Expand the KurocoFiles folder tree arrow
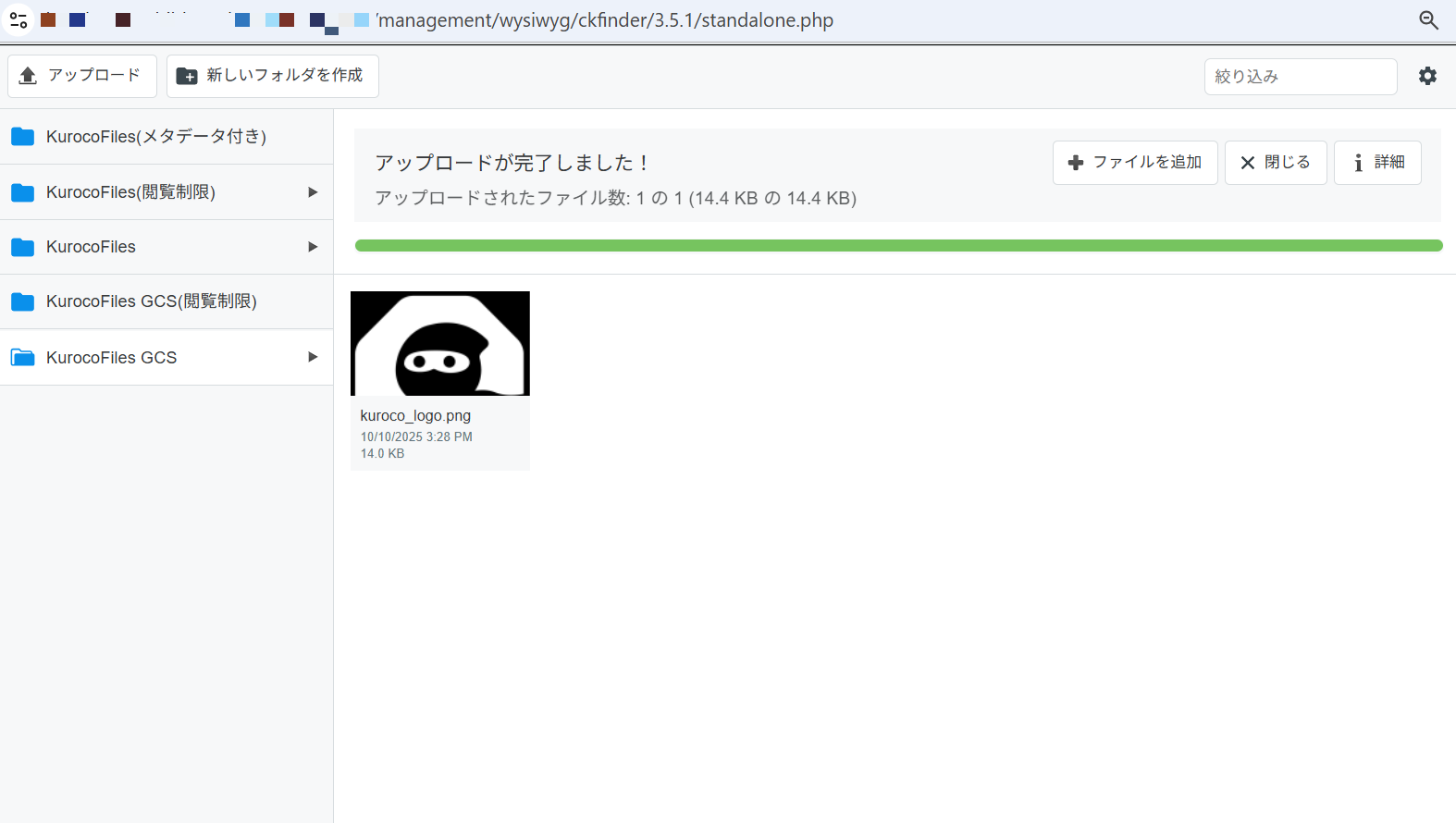 (313, 247)
